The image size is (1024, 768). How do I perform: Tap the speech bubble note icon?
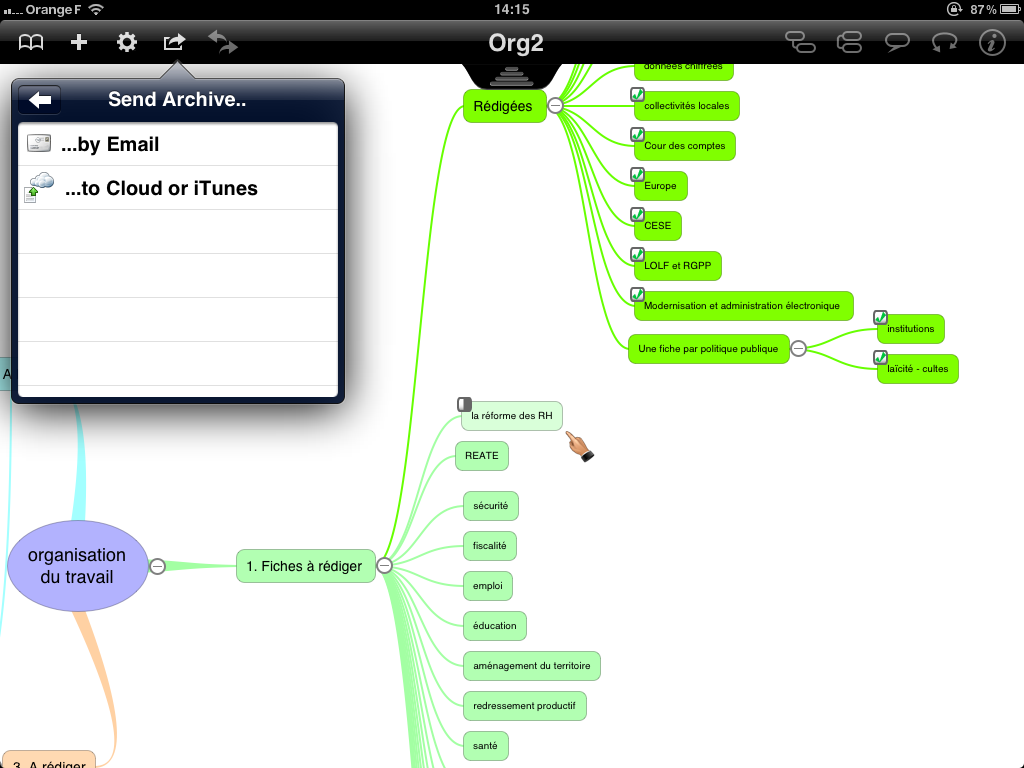[897, 42]
